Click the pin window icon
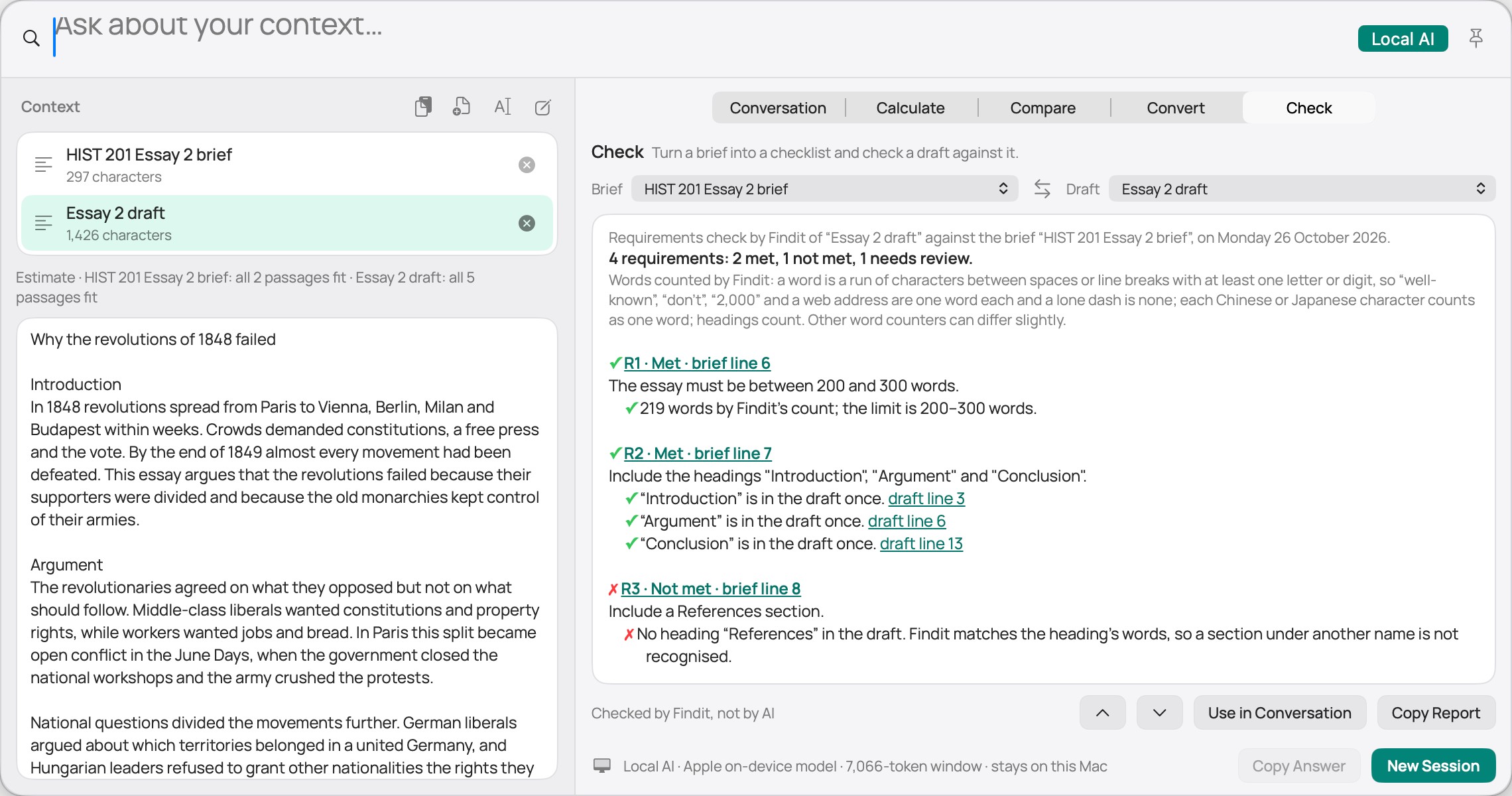Screen dimensions: 1512x796 click(1476, 38)
